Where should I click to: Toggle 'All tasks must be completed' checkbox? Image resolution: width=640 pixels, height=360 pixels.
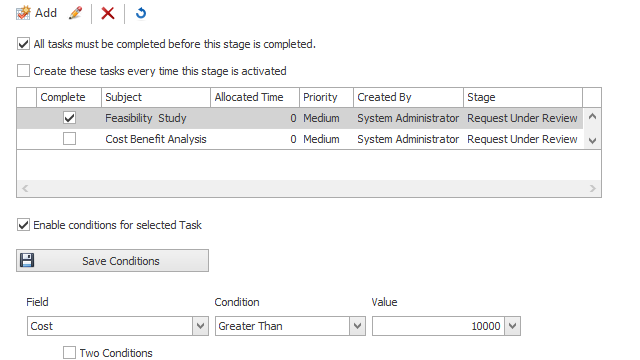coord(23,44)
